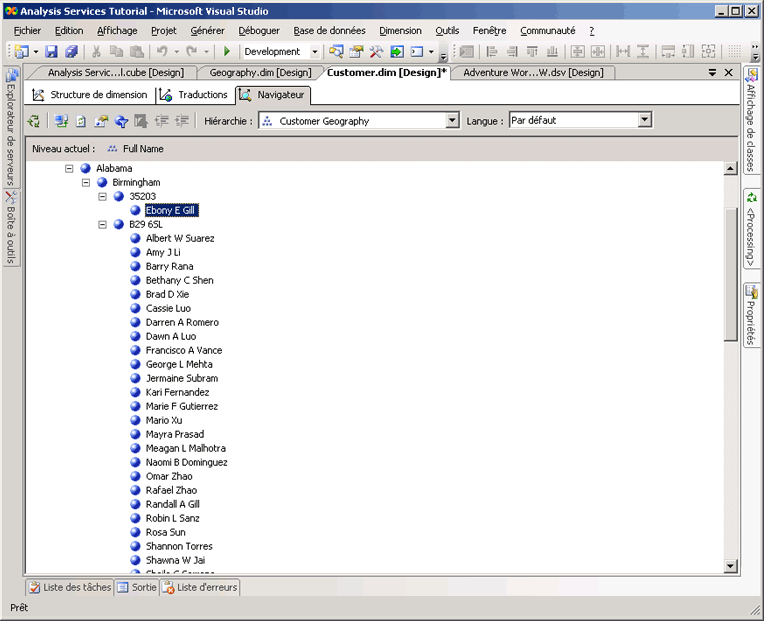Screen dimensions: 764x621
Task: Select the Ebony E Gill member
Action: (171, 210)
